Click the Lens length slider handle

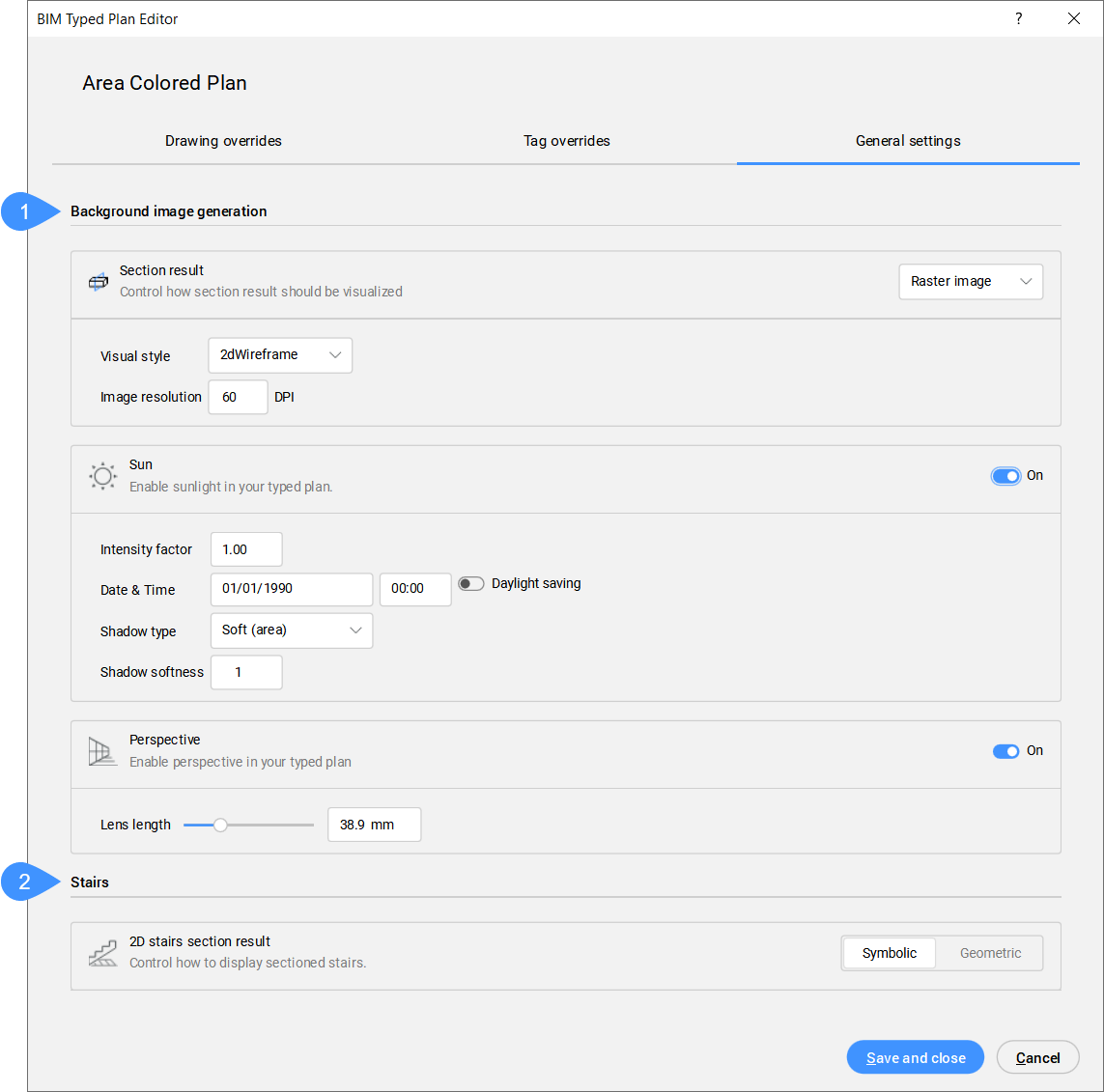pyautogui.click(x=220, y=825)
